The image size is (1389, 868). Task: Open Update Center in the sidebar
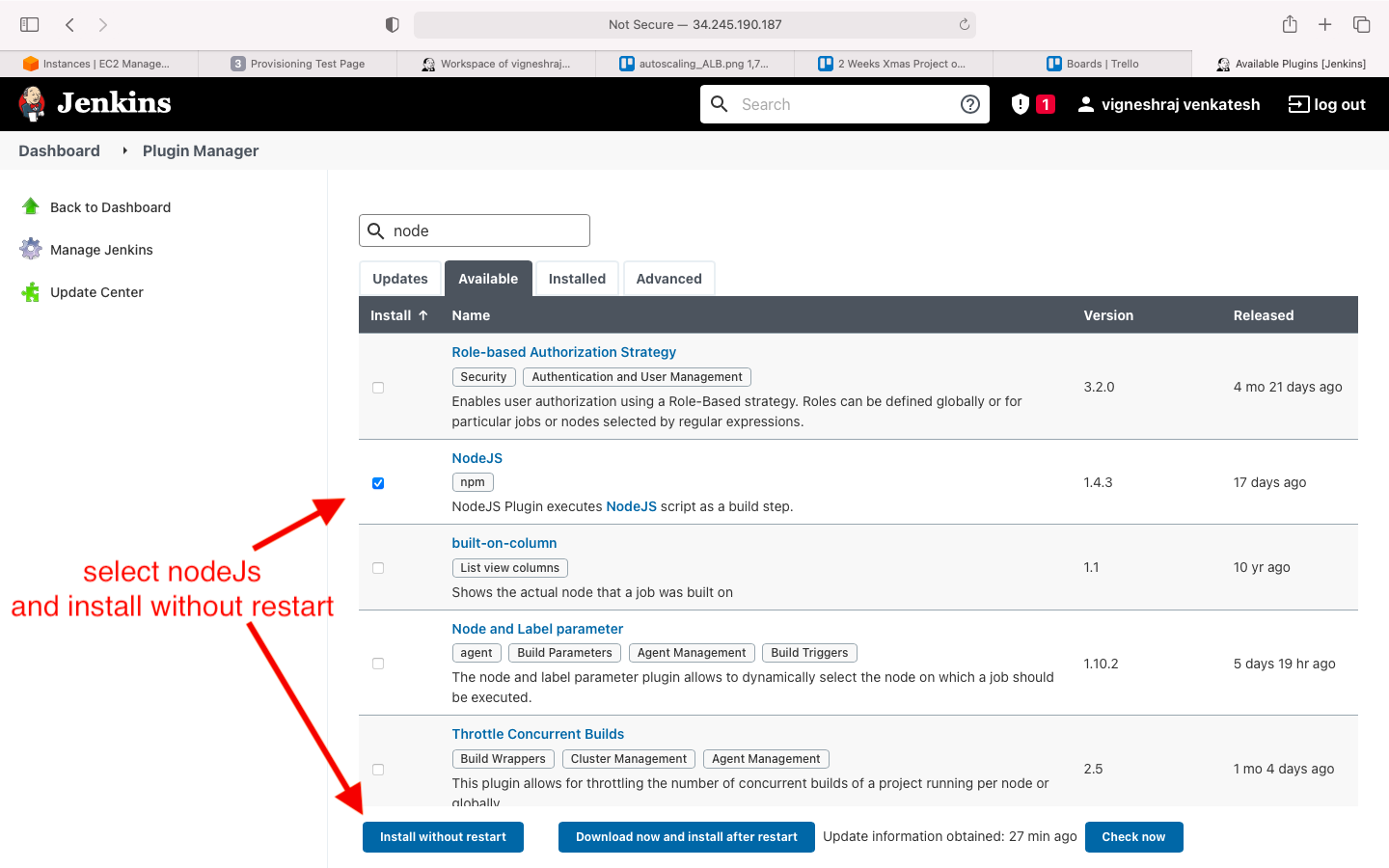(96, 292)
